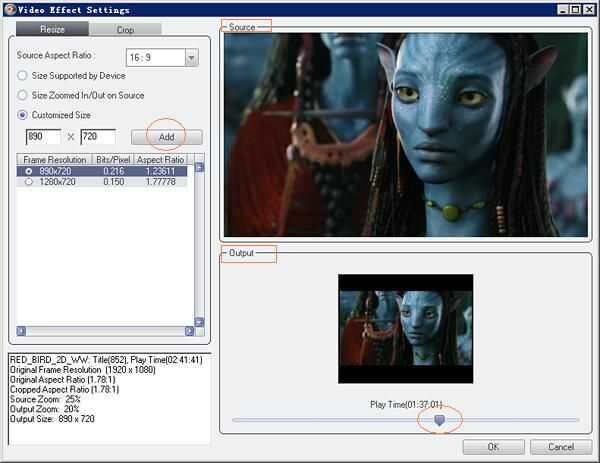This screenshot has width=600, height=463.
Task: Click the Output video preview
Action: [x=406, y=329]
